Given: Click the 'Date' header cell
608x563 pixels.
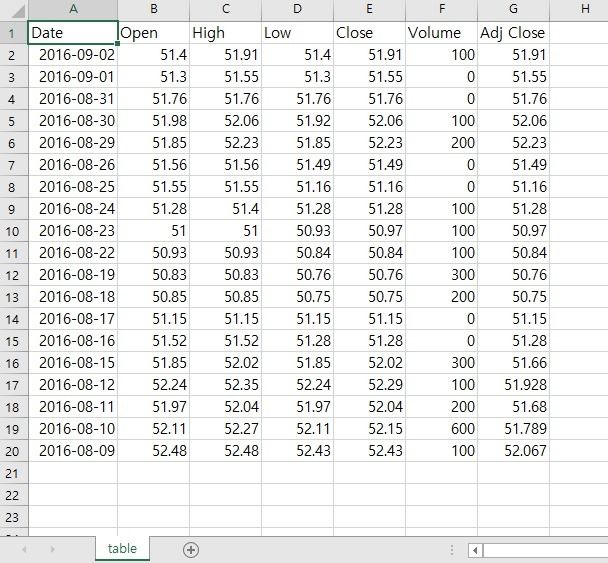Looking at the screenshot, I should pos(73,33).
